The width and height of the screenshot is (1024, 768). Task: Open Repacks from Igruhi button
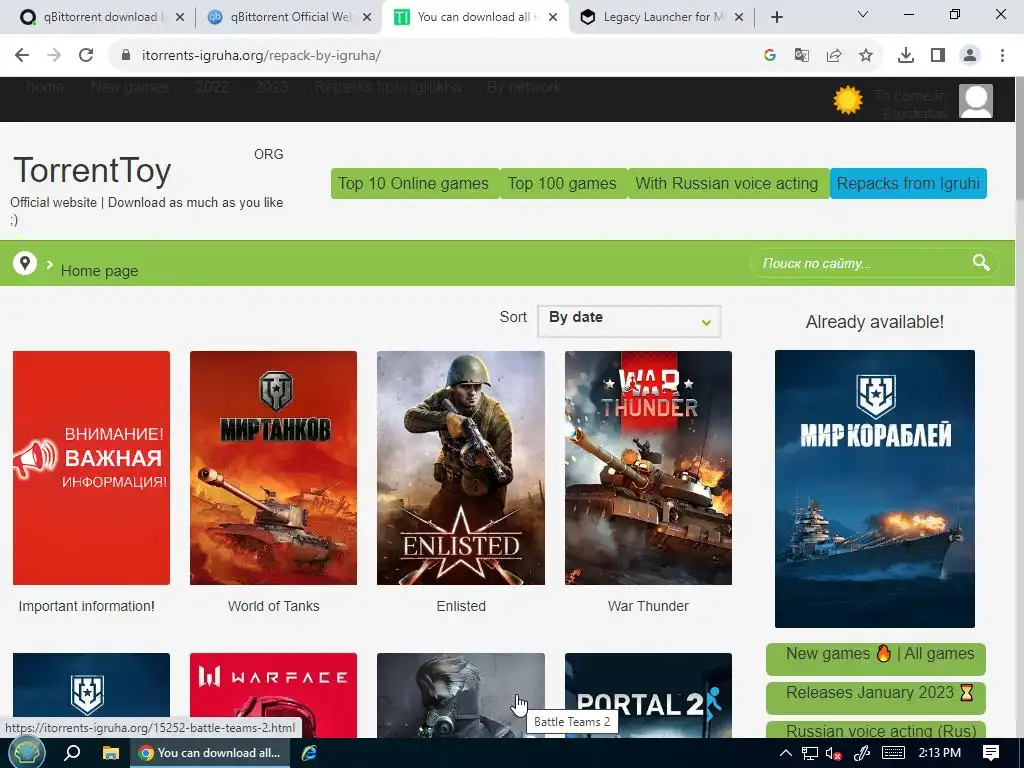pos(908,184)
